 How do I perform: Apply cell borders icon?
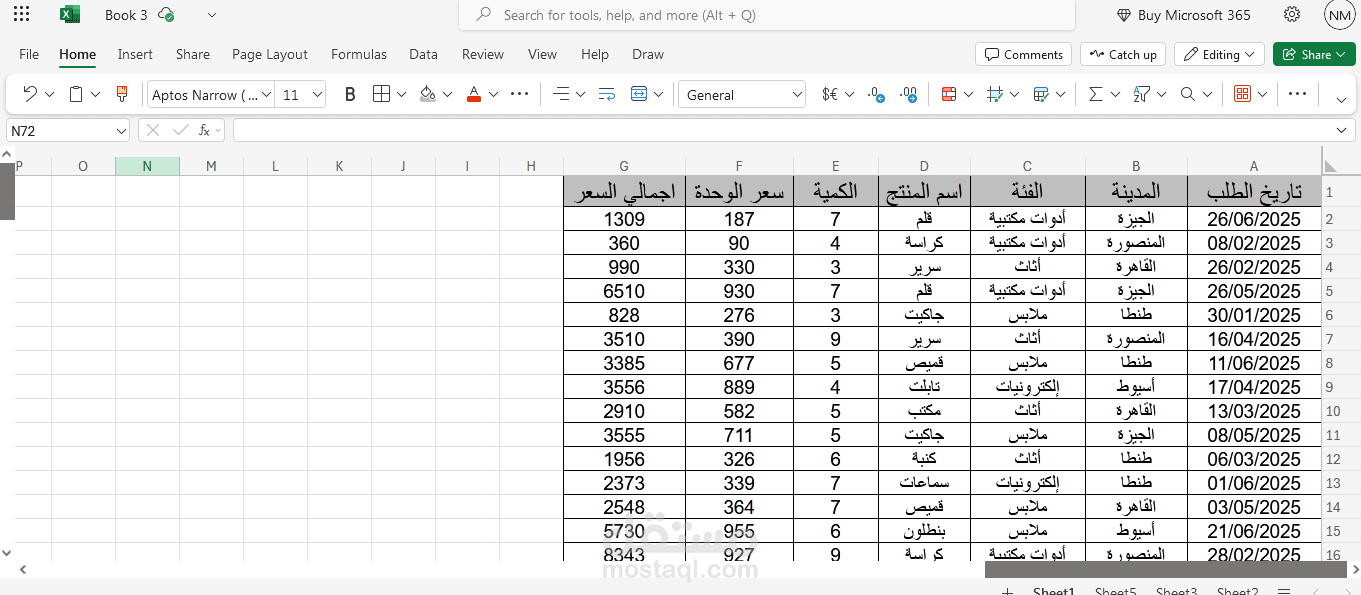tap(381, 94)
